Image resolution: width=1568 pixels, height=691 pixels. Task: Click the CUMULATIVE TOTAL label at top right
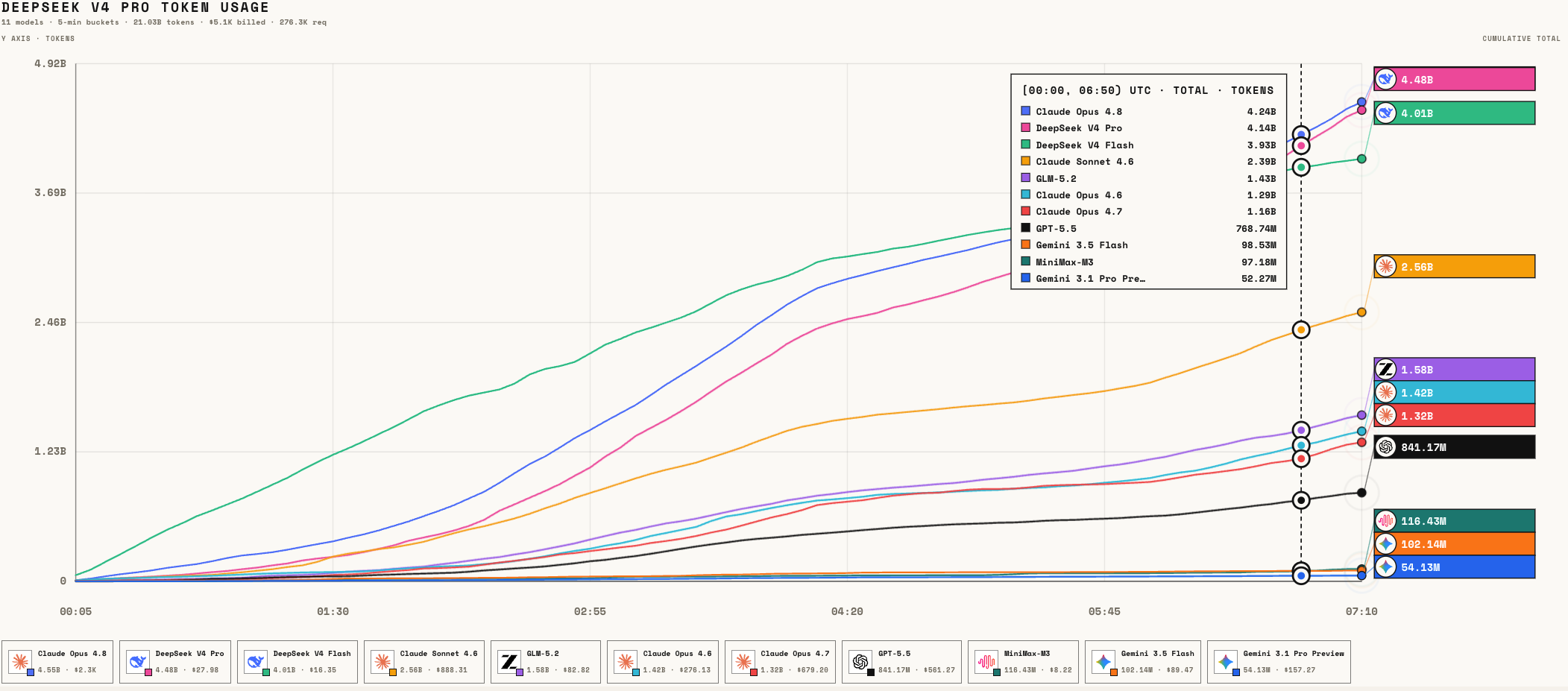tap(1521, 39)
